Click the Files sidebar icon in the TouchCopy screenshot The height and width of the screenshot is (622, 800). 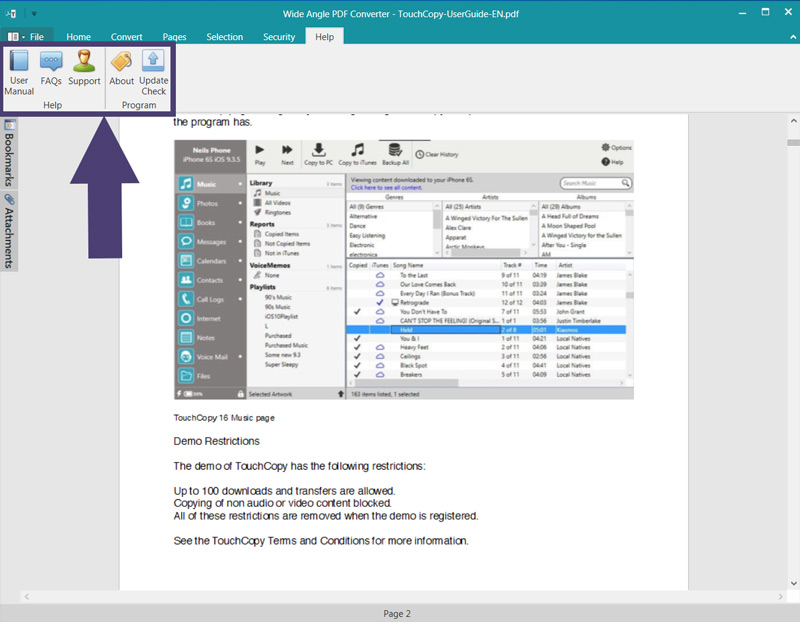coord(186,376)
